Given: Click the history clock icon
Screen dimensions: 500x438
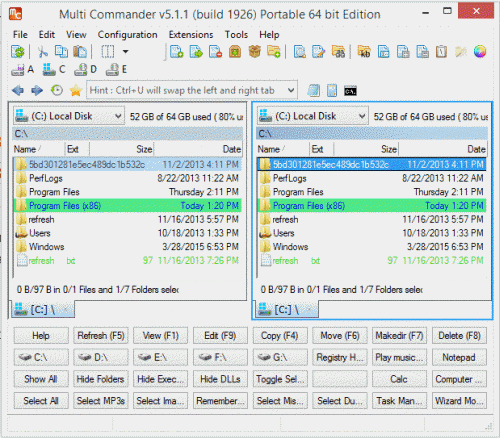Looking at the screenshot, I should click(x=57, y=90).
